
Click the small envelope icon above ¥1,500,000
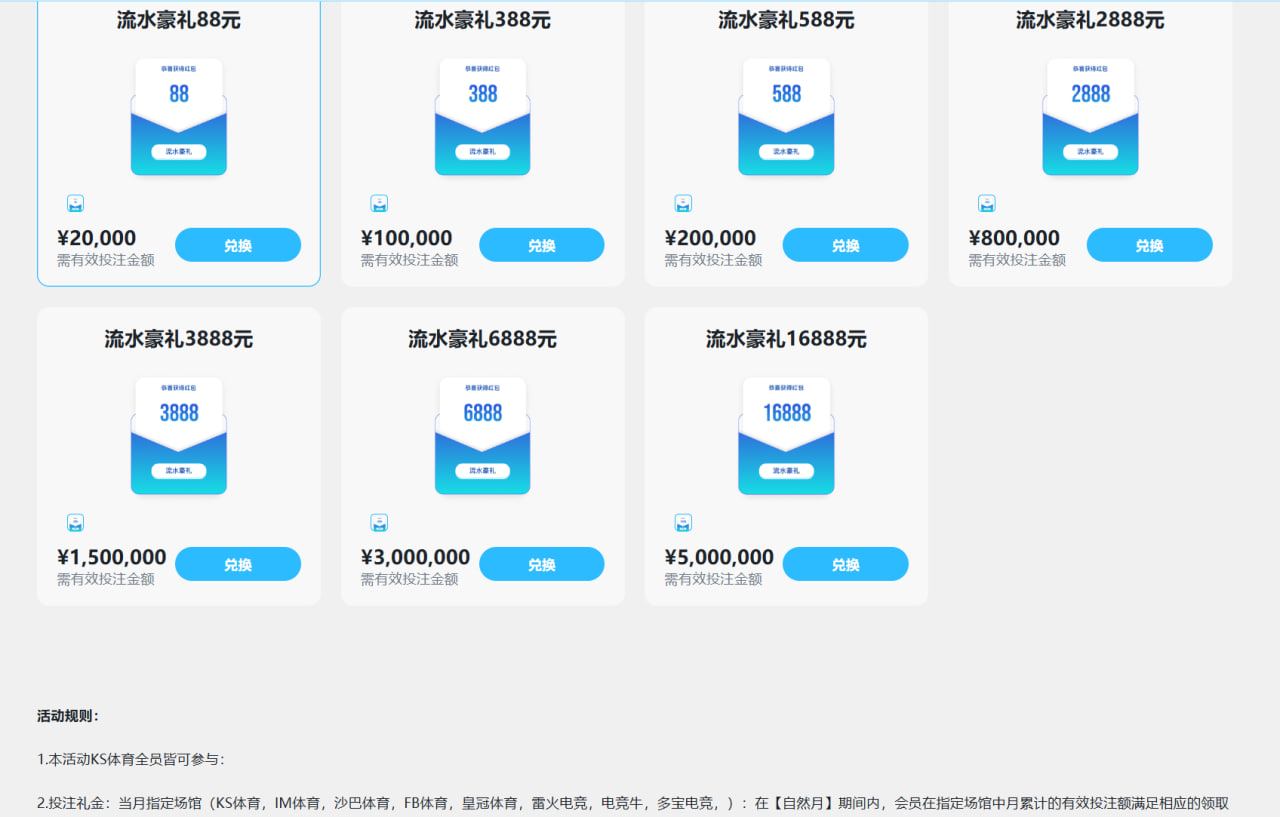[x=75, y=523]
